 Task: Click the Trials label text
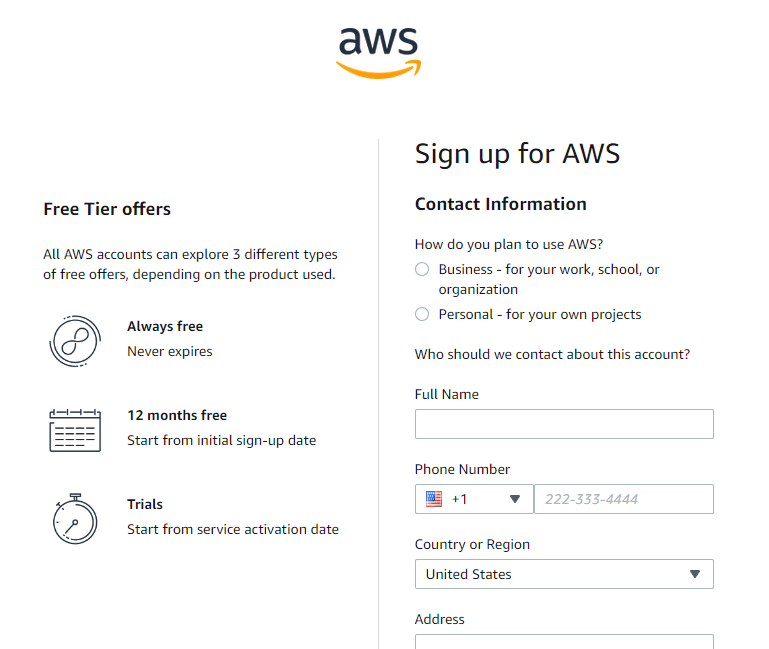point(145,504)
